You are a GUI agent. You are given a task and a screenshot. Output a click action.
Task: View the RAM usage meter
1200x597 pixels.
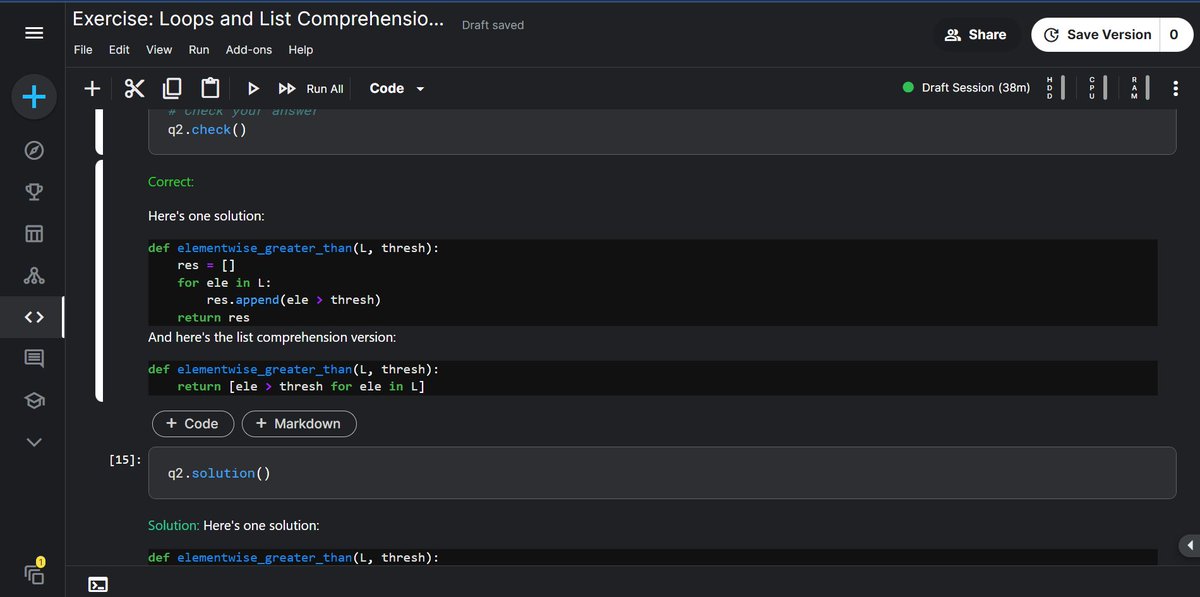tap(1141, 88)
